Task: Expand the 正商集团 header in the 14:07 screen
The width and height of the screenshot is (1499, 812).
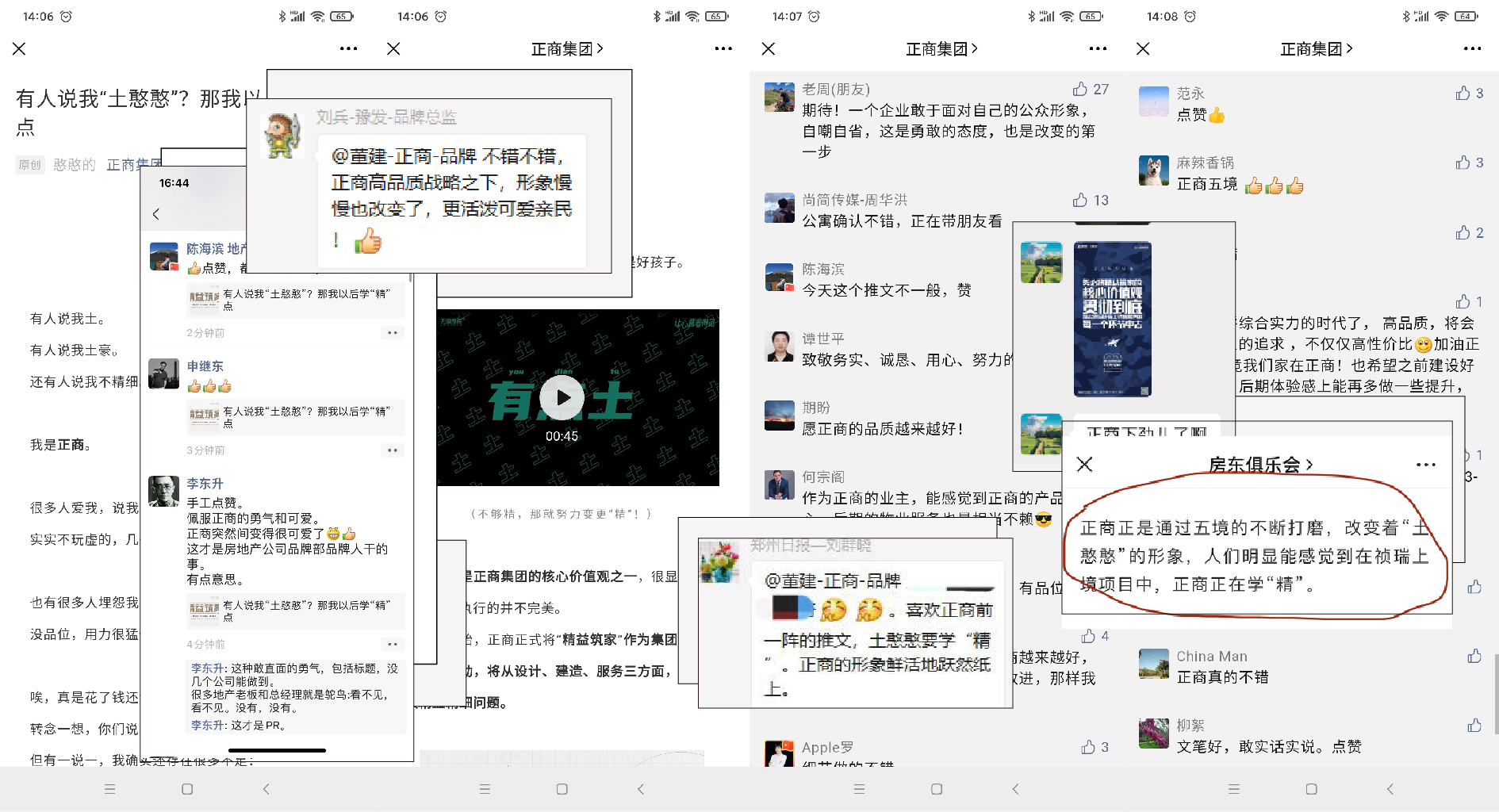Action: (941, 48)
